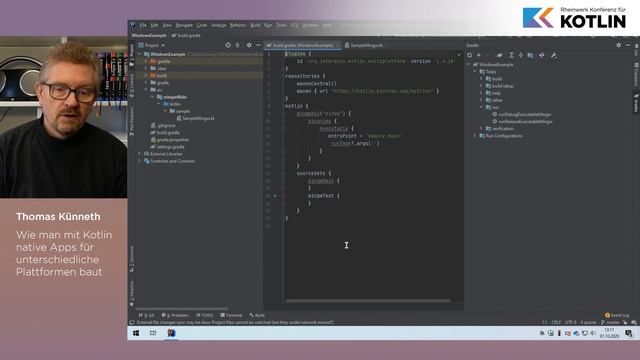Open Gradle build tool settings wrench

click(554, 55)
